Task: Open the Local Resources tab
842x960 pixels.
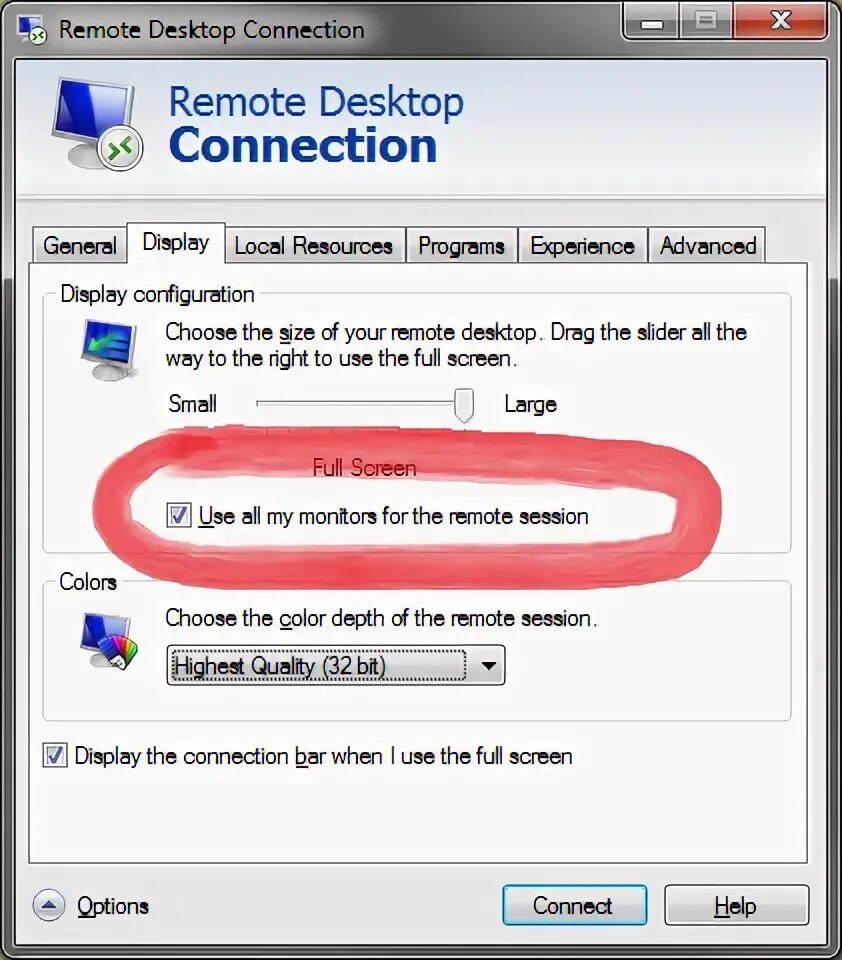Action: pyautogui.click(x=314, y=246)
